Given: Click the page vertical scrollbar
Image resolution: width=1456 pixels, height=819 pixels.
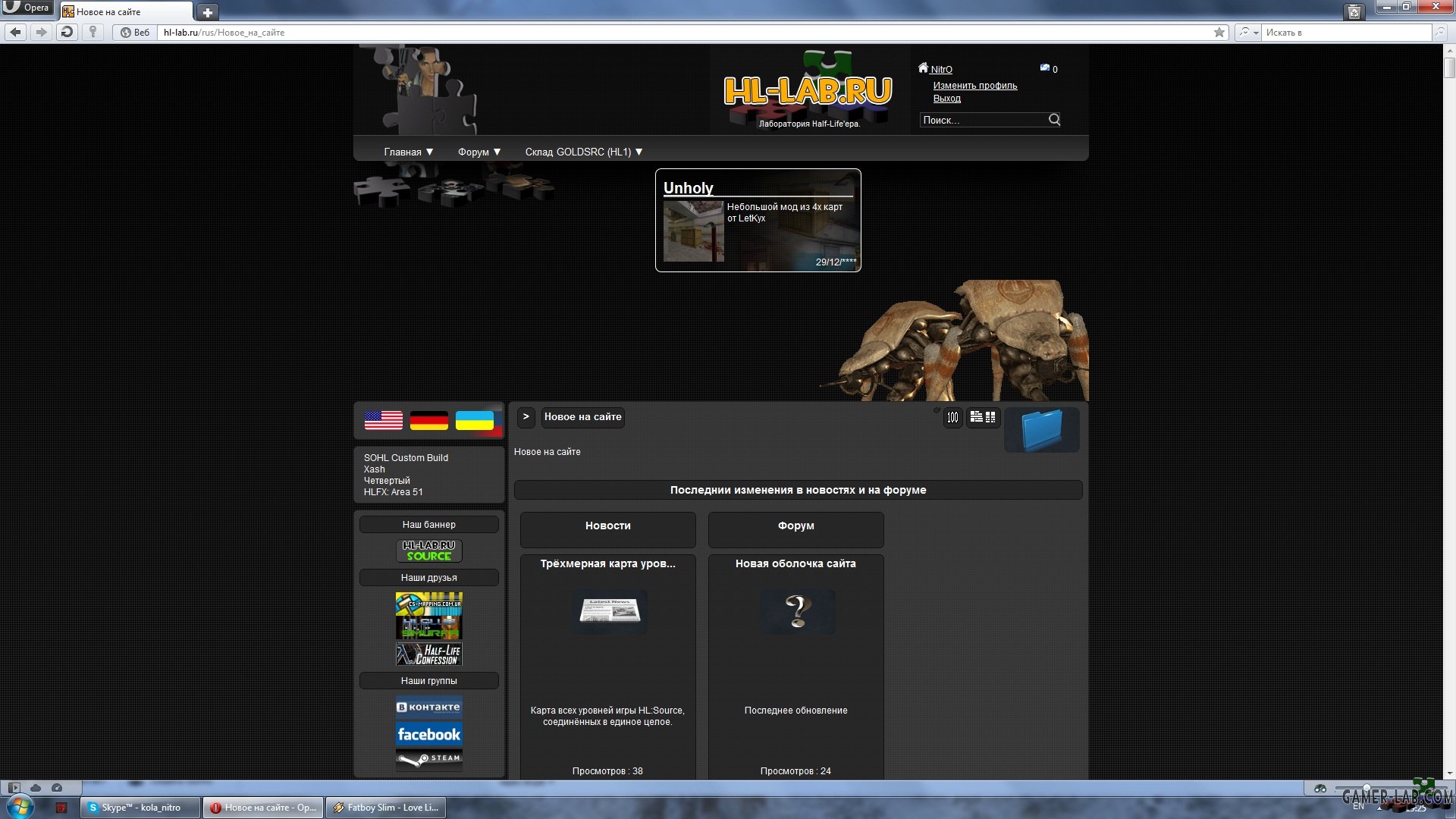Looking at the screenshot, I should tap(1450, 409).
